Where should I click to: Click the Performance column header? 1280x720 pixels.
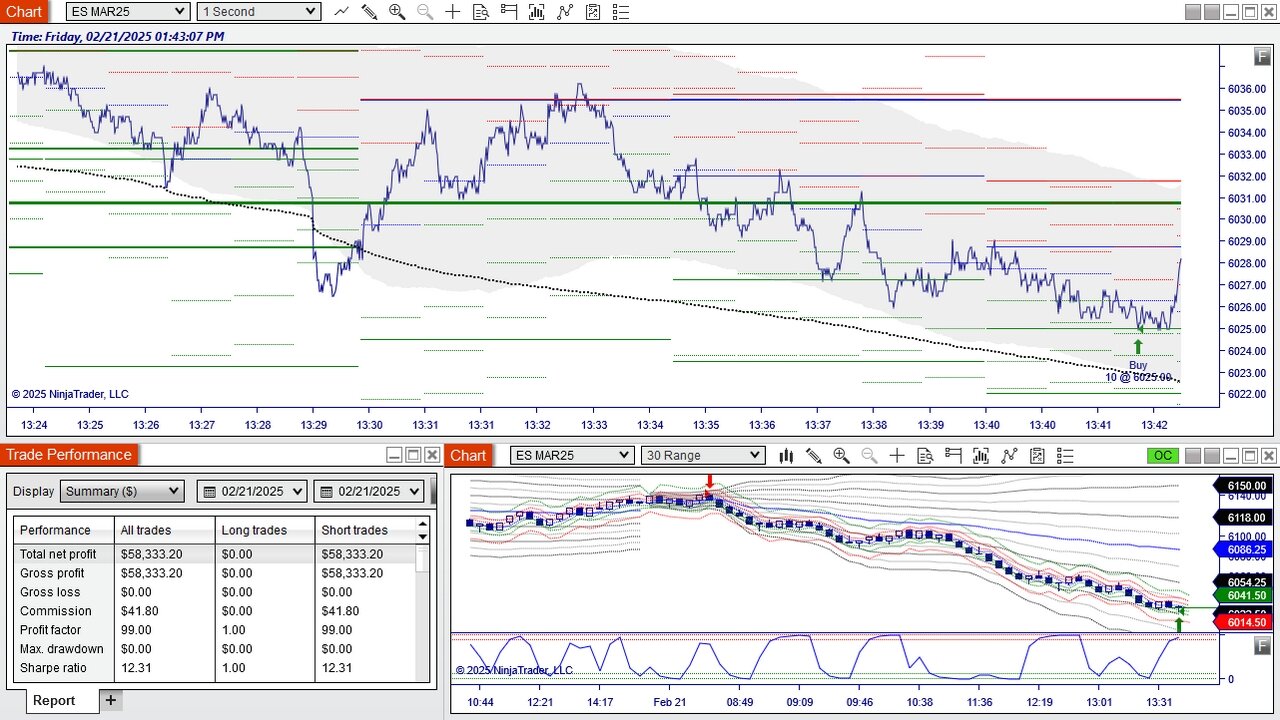65,530
